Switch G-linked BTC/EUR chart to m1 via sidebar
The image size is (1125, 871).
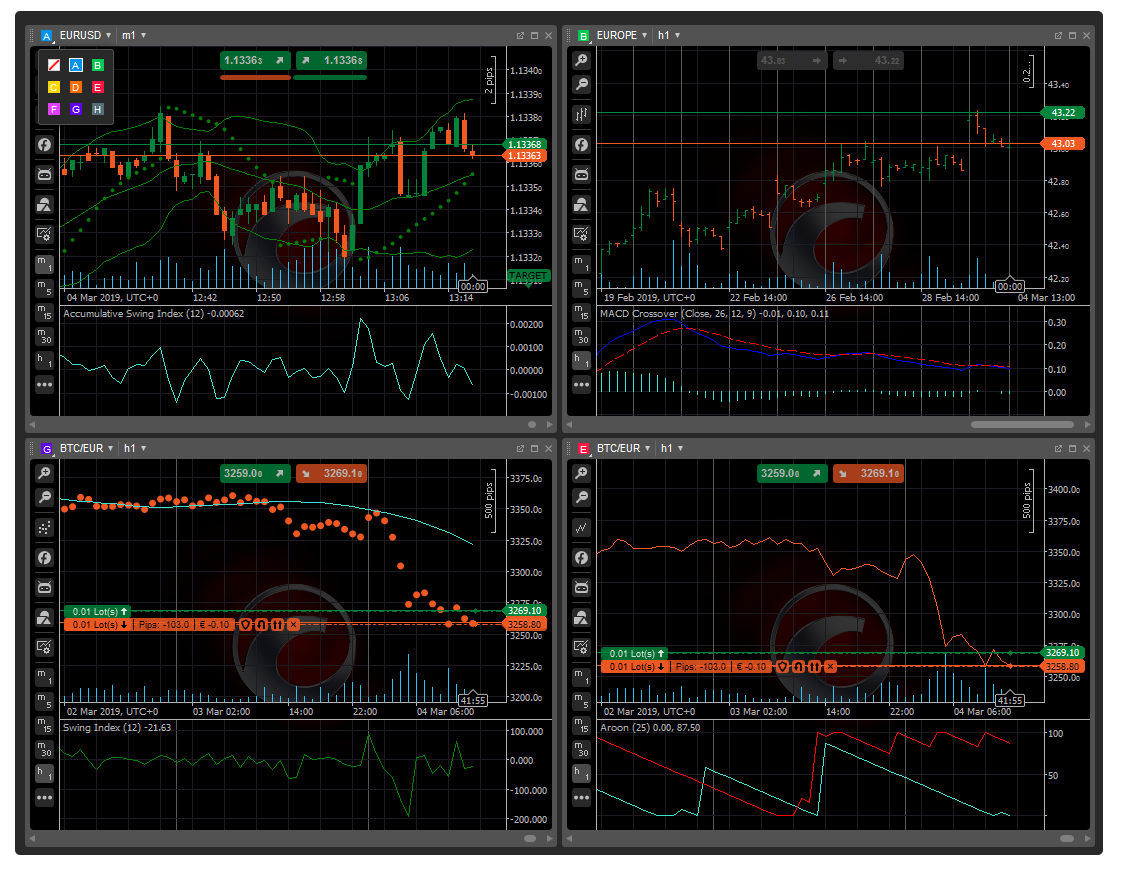(44, 677)
